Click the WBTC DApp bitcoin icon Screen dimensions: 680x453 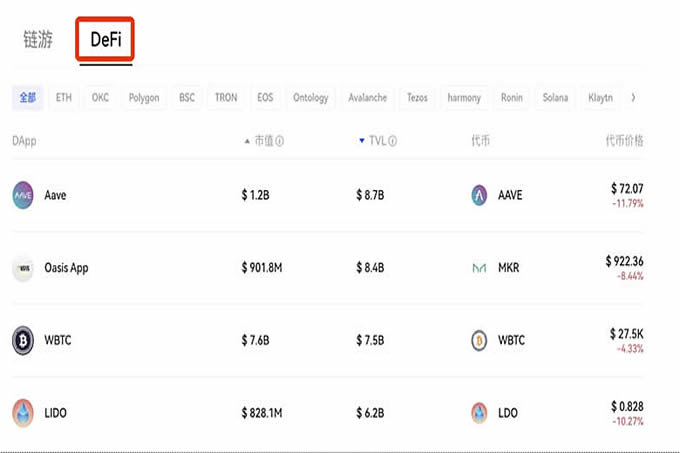click(x=23, y=340)
